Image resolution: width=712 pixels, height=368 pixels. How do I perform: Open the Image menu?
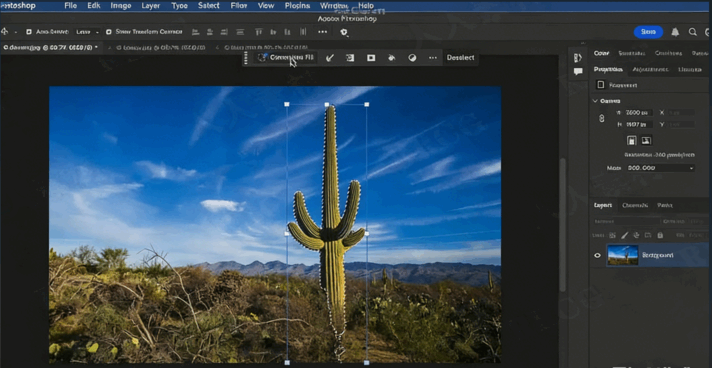pyautogui.click(x=121, y=6)
